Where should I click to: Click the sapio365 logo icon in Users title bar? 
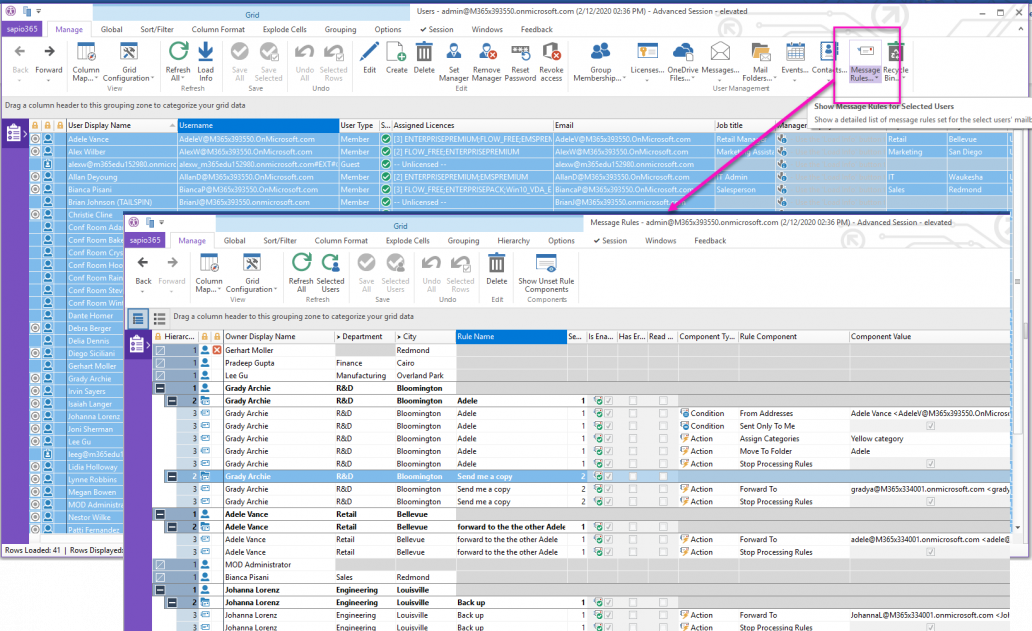(x=11, y=11)
